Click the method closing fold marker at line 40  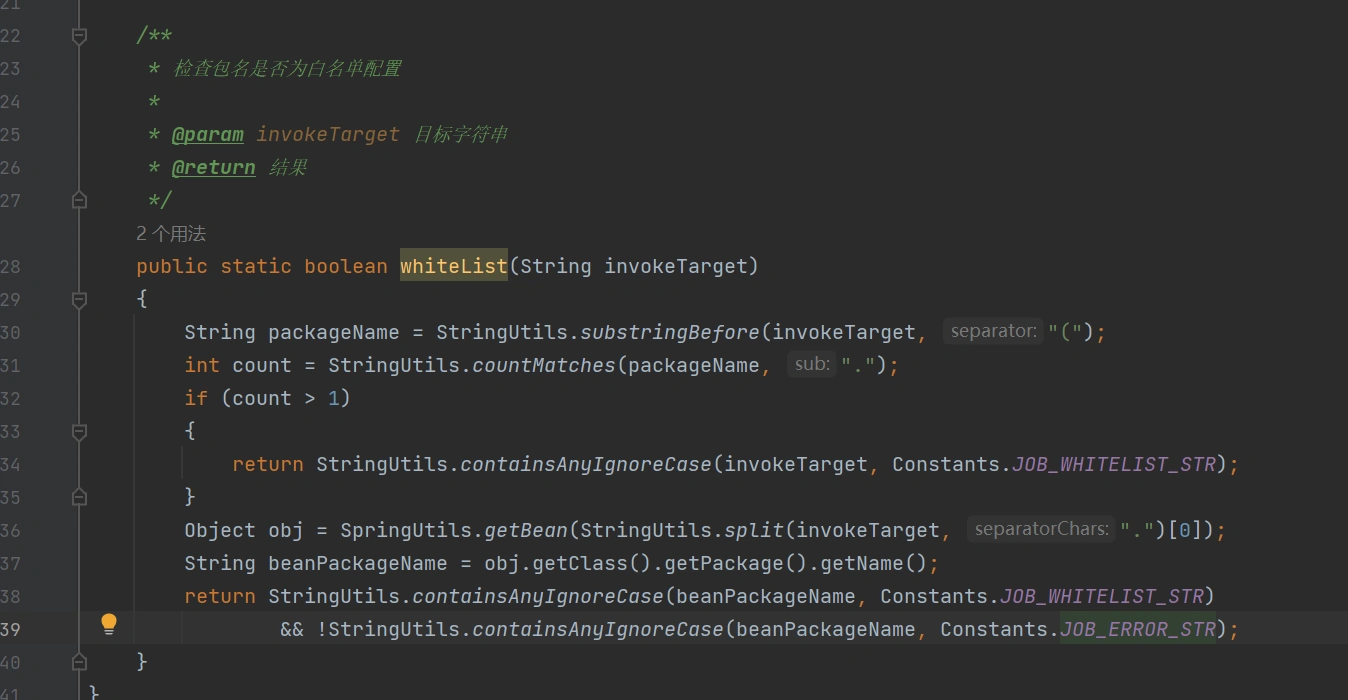coord(79,662)
